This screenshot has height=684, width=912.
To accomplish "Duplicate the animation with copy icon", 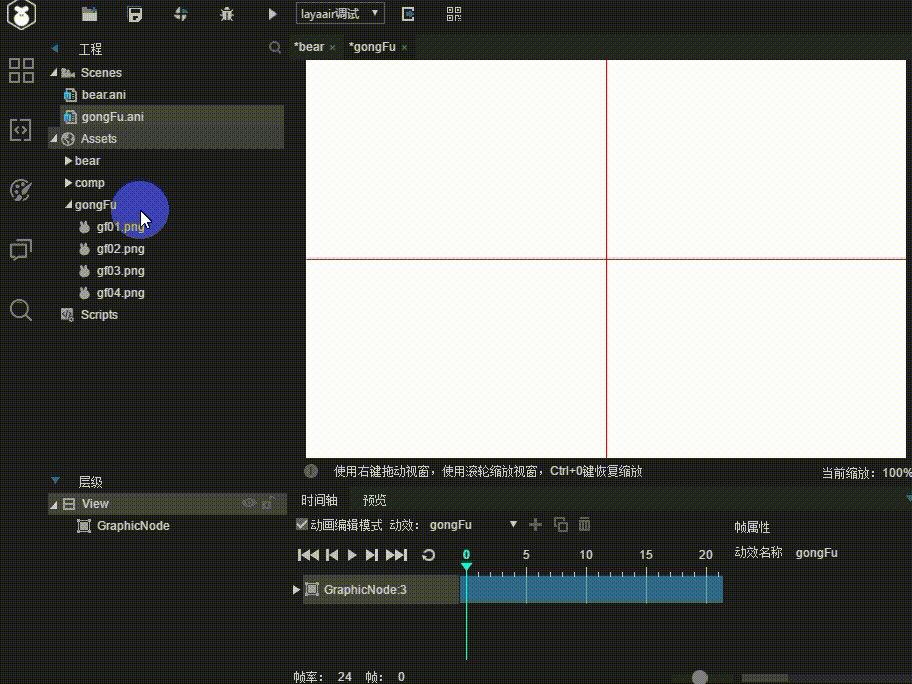I will (x=561, y=525).
